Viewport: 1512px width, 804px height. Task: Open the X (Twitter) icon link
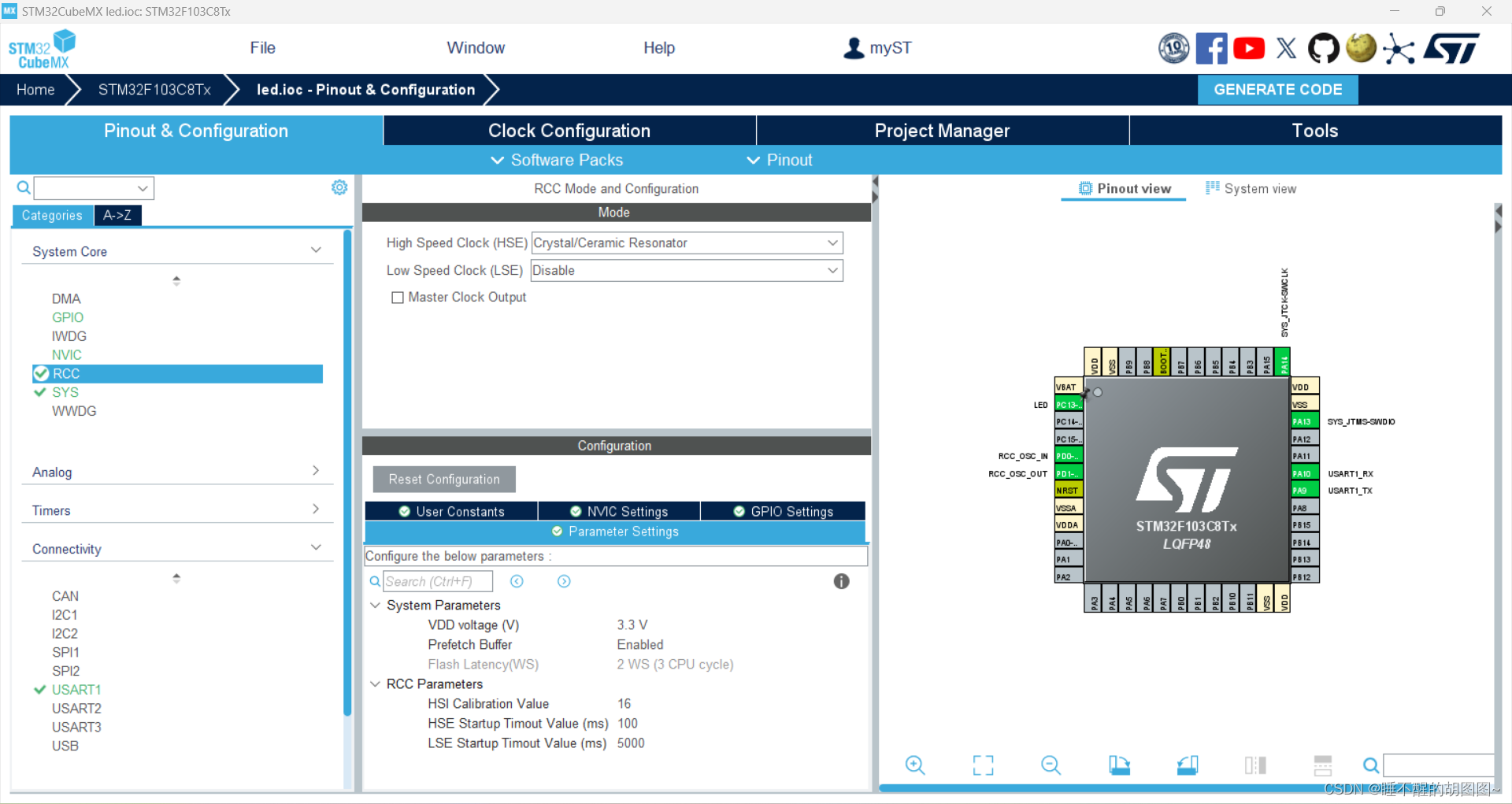(x=1286, y=48)
